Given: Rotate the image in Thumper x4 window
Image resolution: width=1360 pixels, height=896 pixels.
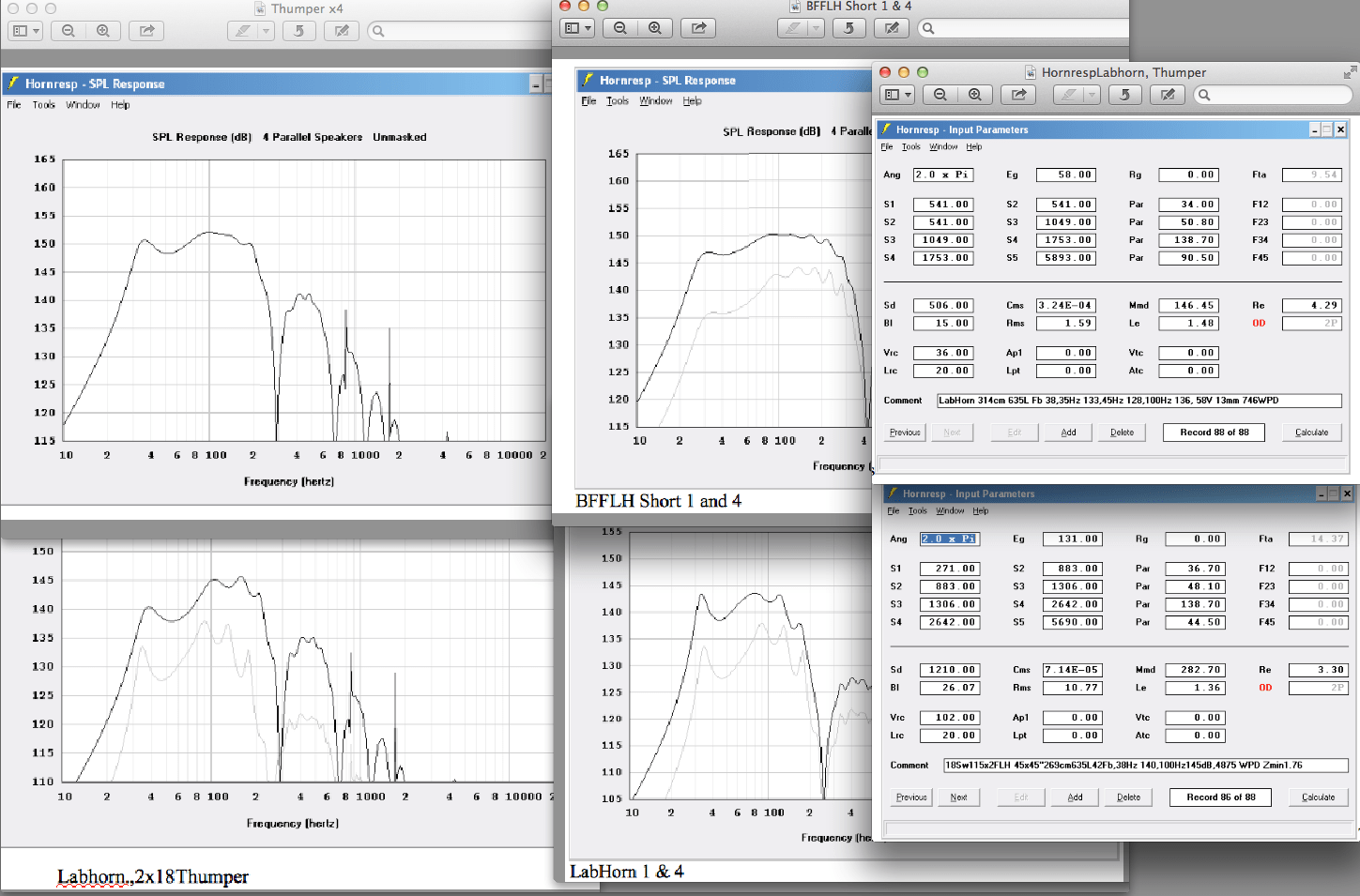Looking at the screenshot, I should 298,31.
